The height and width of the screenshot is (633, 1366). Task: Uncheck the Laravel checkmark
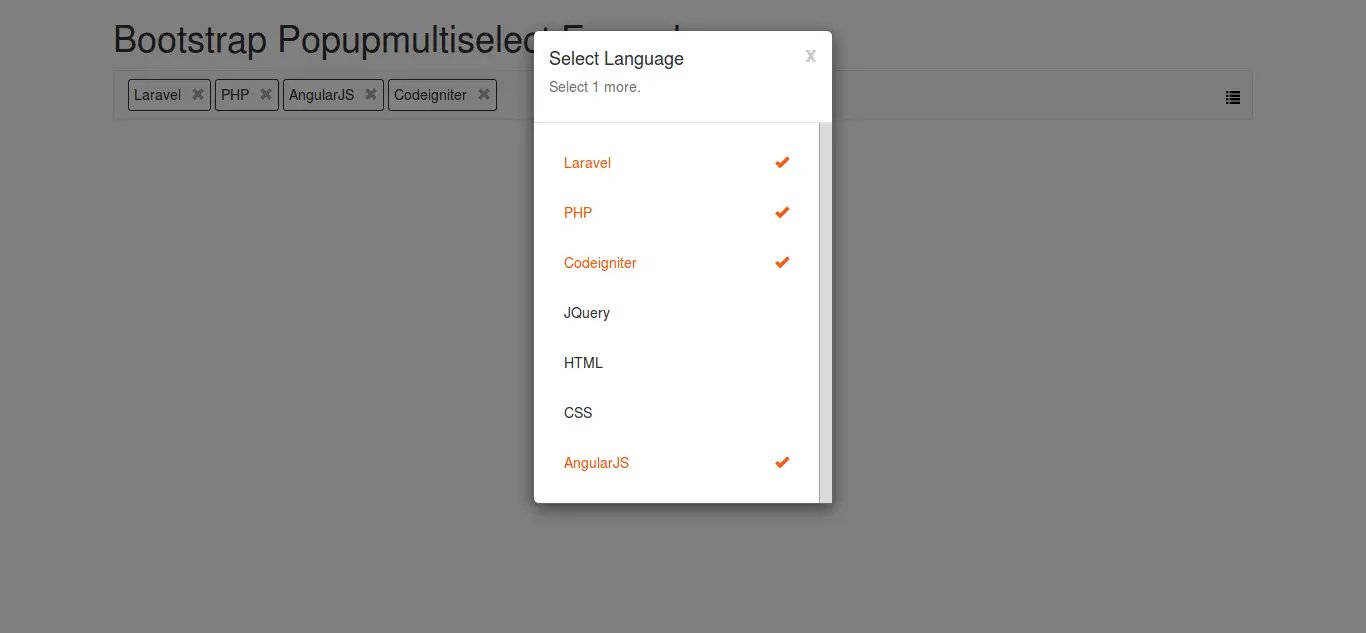point(782,162)
